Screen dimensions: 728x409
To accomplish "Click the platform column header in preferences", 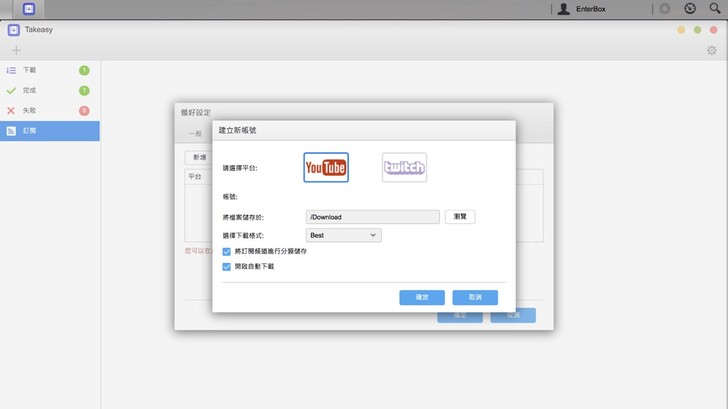I will (x=195, y=177).
